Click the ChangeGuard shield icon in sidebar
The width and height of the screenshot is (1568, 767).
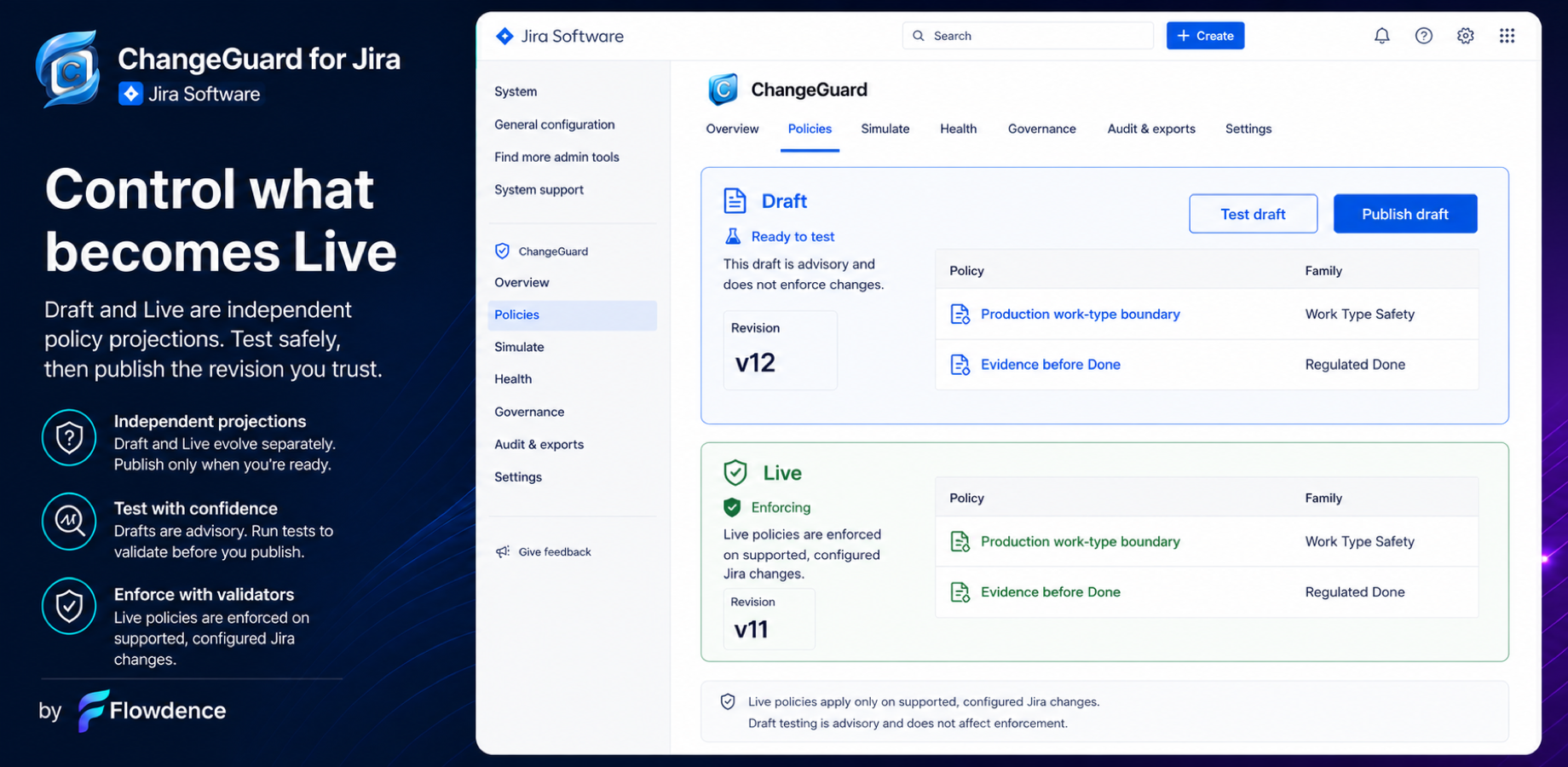(x=502, y=251)
